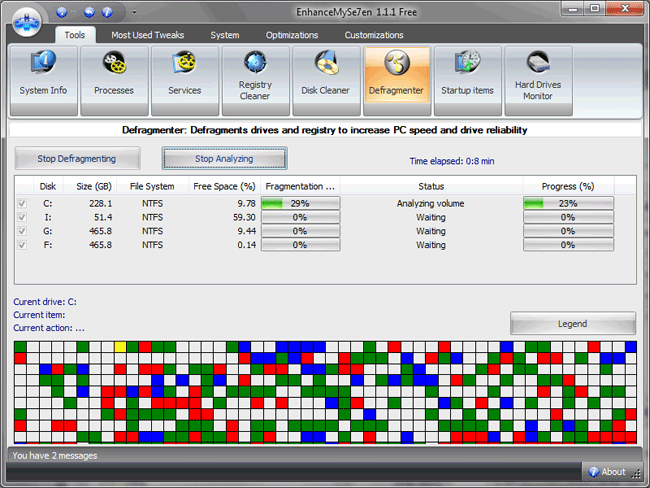Image resolution: width=650 pixels, height=488 pixels.
Task: Open the Processes tool
Action: point(114,80)
